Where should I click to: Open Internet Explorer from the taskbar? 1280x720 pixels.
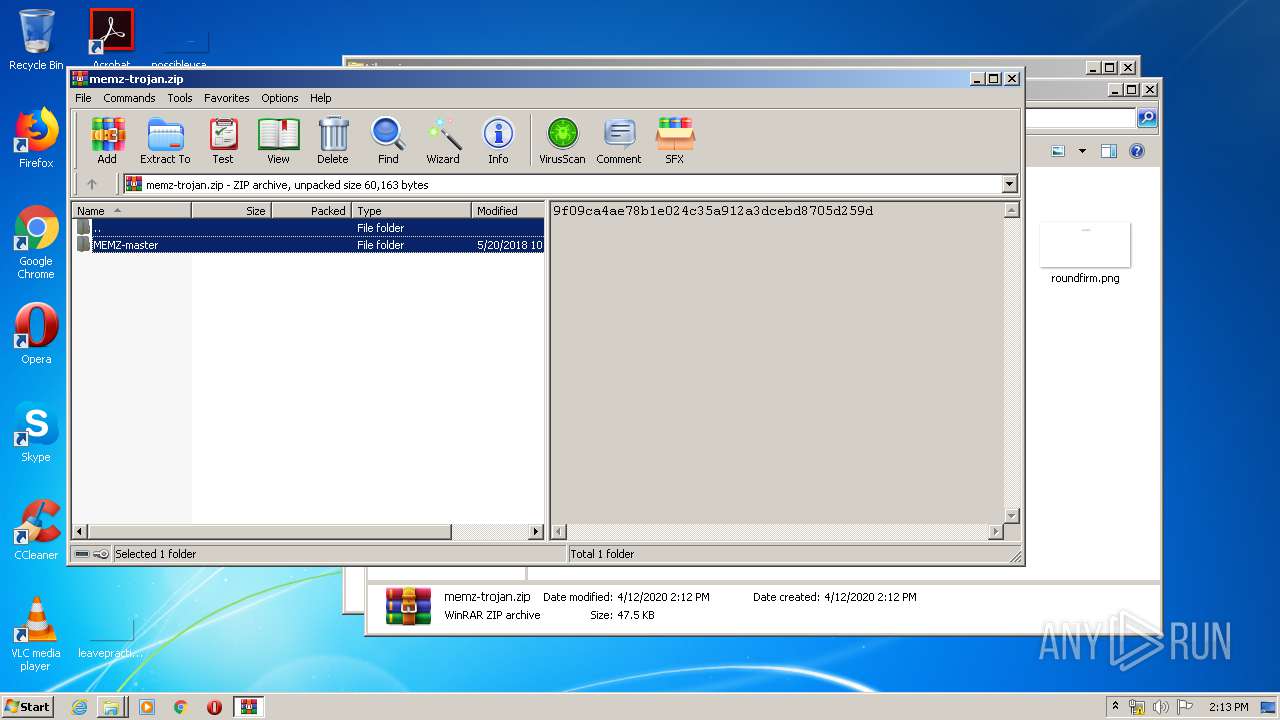coord(79,706)
